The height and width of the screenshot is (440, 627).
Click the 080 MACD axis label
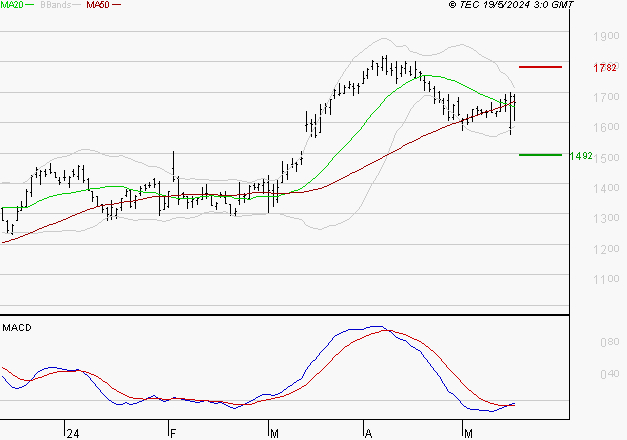[610, 342]
